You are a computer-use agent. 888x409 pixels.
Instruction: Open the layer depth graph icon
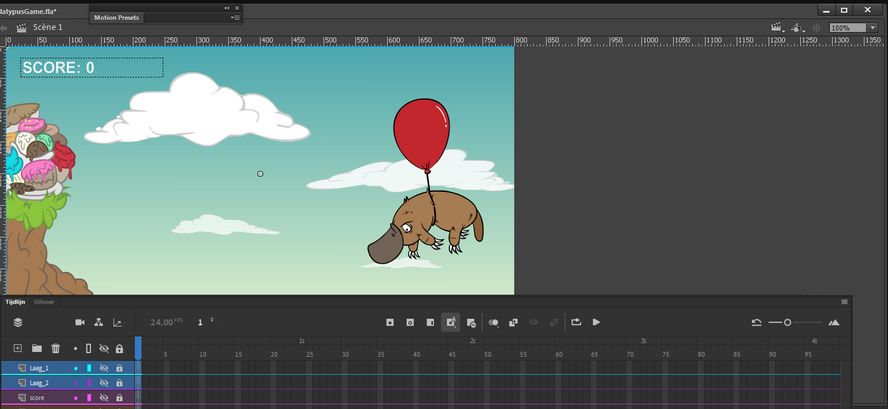pyautogui.click(x=117, y=322)
